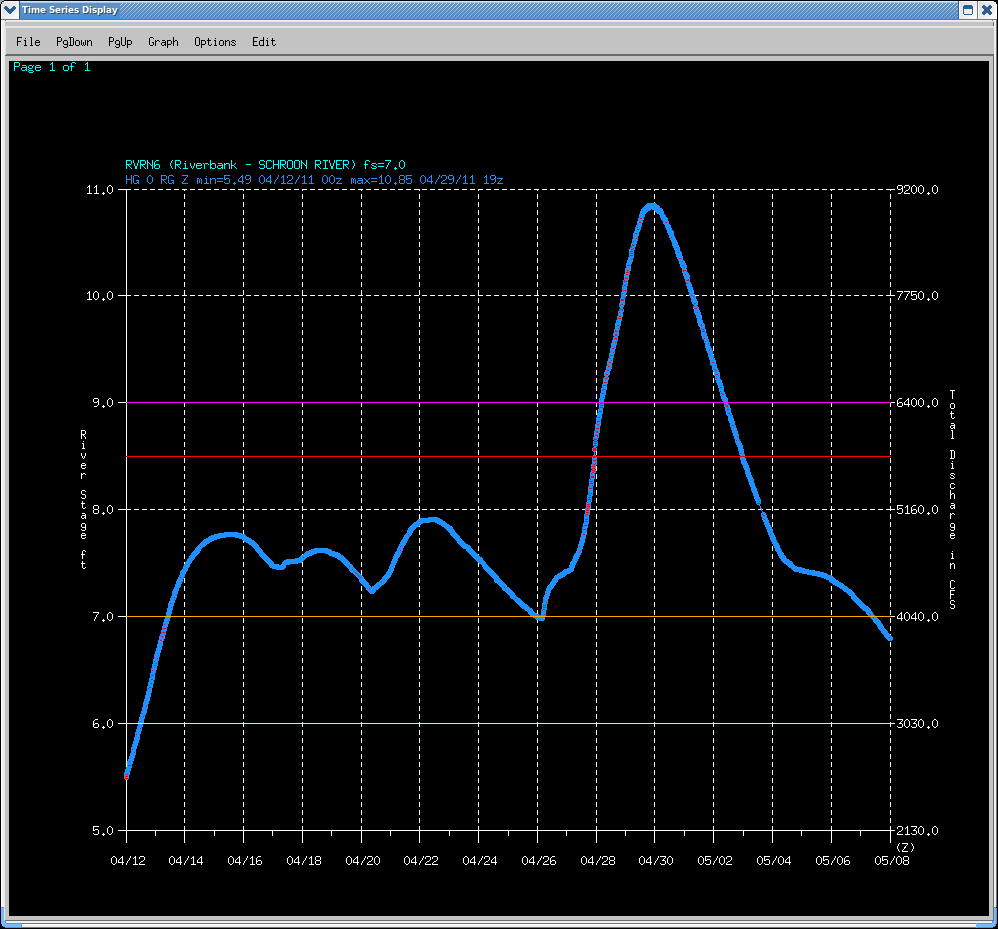Click the curve's end point at 05/08

[x=890, y=638]
